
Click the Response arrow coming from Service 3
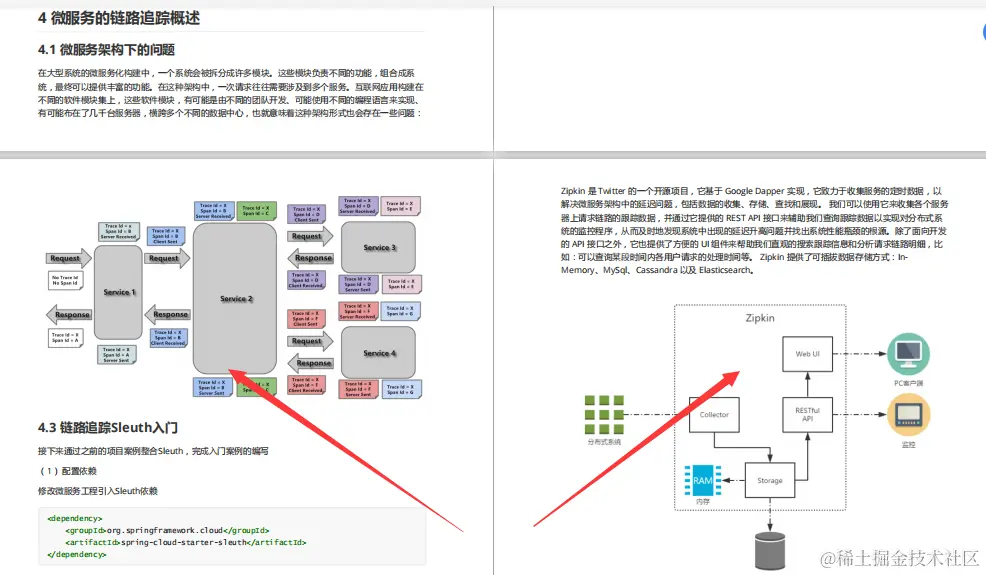click(310, 258)
